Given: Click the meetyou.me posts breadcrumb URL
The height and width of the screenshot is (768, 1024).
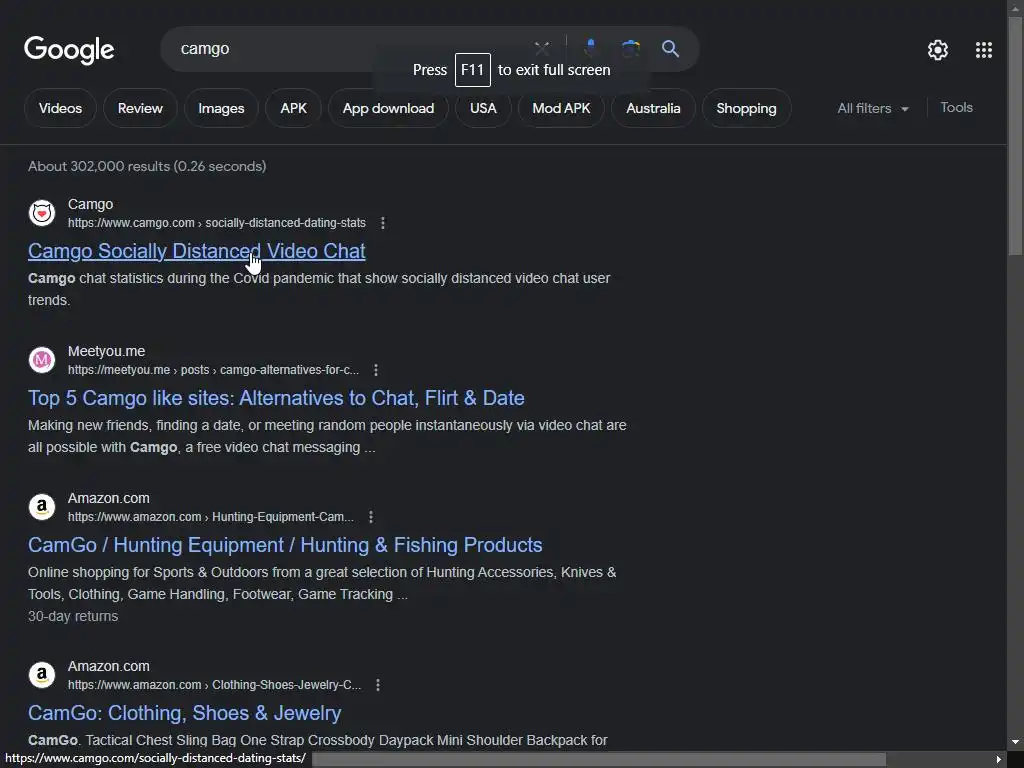Looking at the screenshot, I should tap(214, 370).
